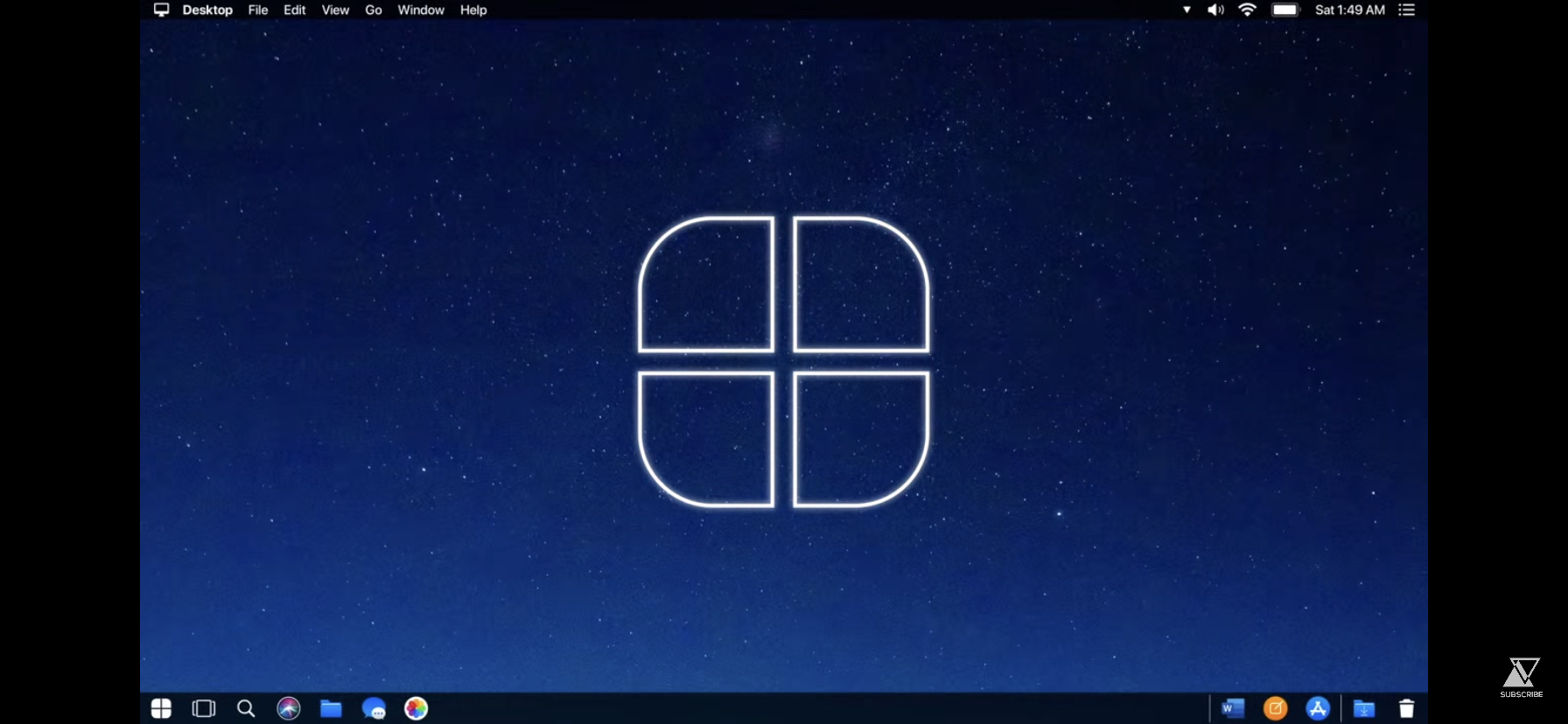Image resolution: width=1568 pixels, height=724 pixels.
Task: Open the blue Files folder icon
Action: (x=331, y=708)
